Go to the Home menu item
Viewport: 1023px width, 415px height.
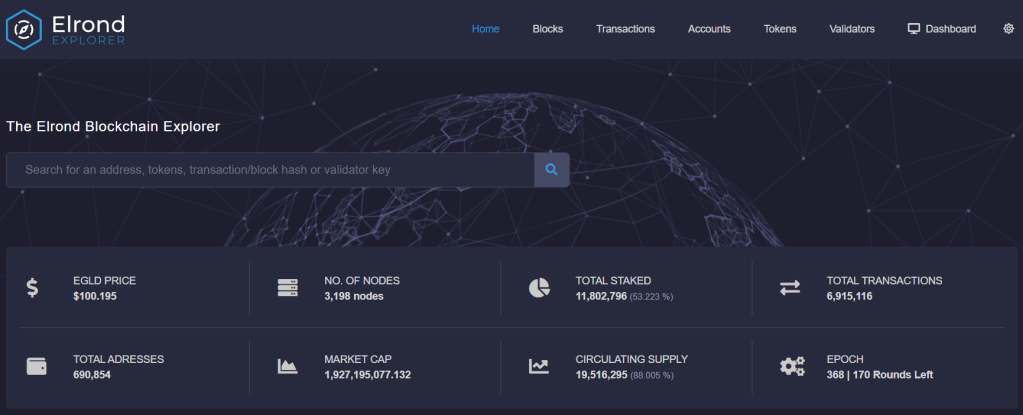485,29
